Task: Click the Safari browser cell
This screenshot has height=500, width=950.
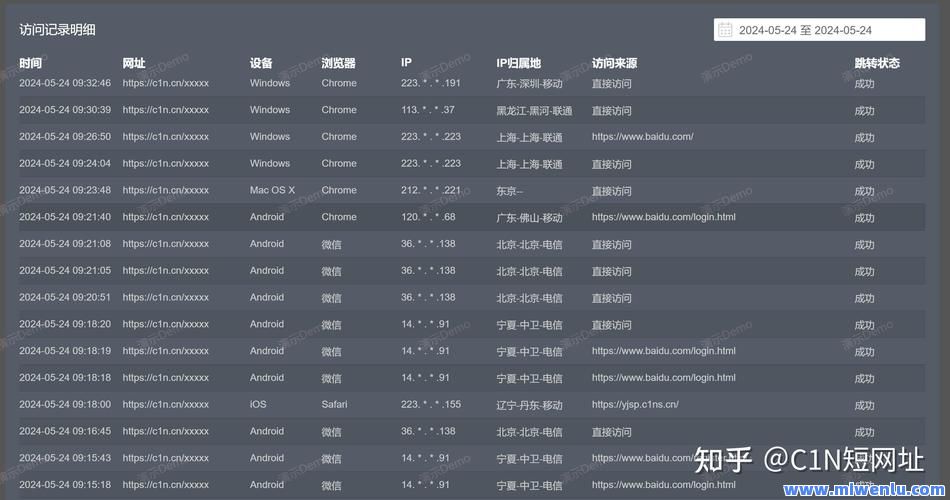Action: [x=334, y=404]
